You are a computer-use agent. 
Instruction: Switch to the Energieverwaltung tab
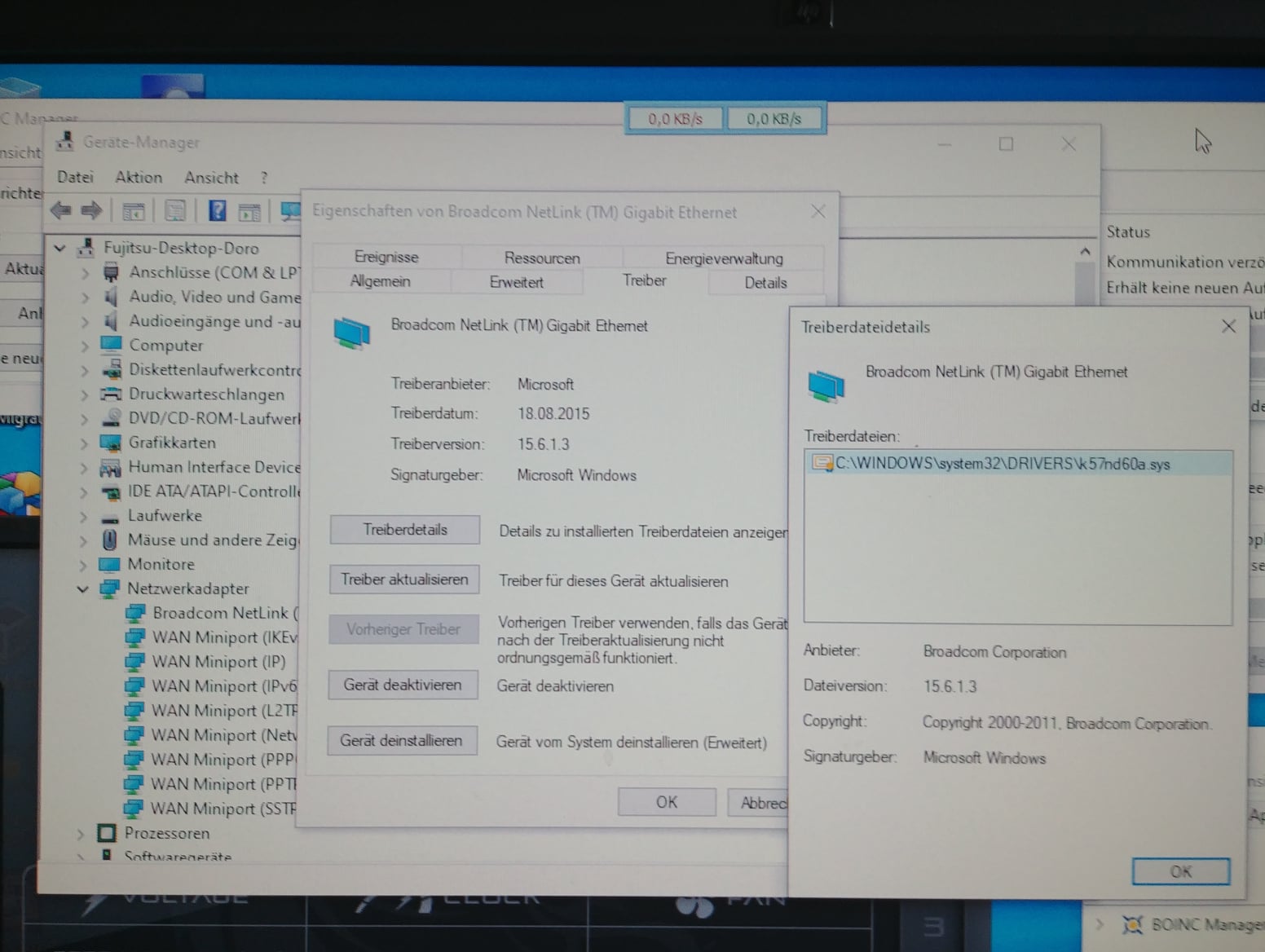[724, 258]
